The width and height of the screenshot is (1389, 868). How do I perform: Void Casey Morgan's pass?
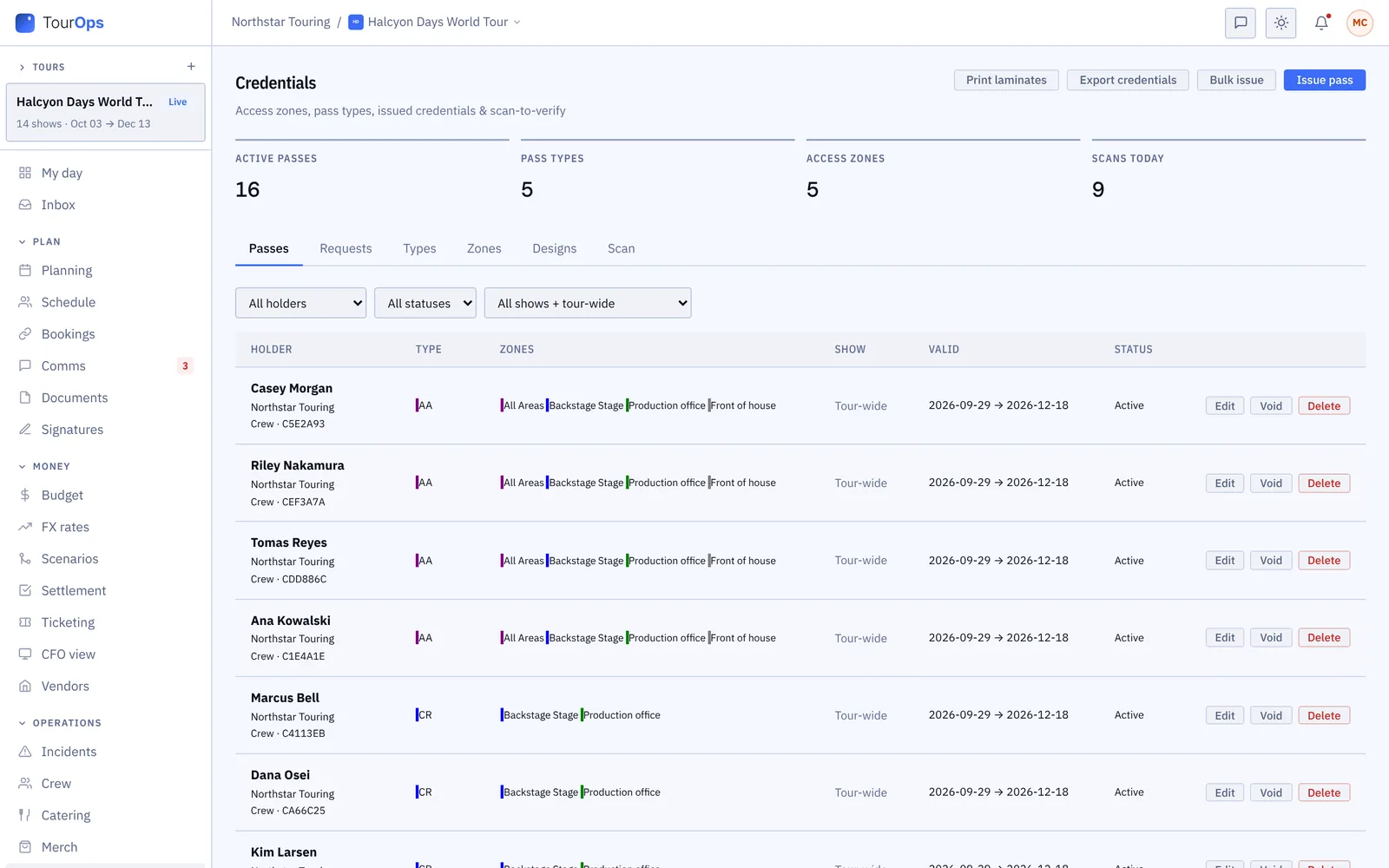click(1271, 406)
